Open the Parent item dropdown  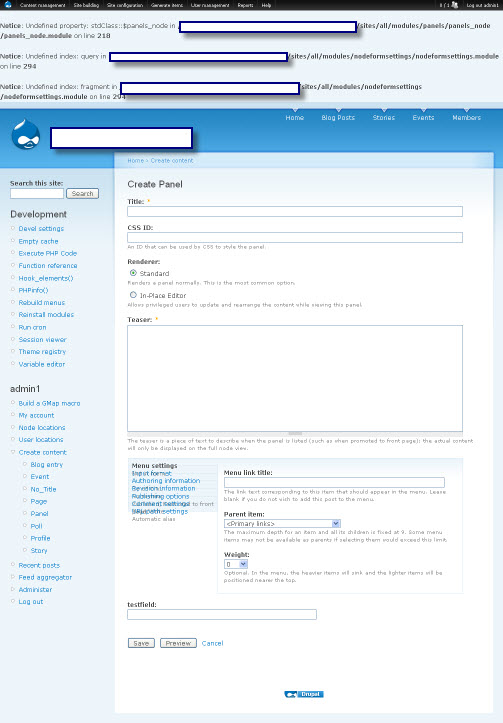(282, 523)
